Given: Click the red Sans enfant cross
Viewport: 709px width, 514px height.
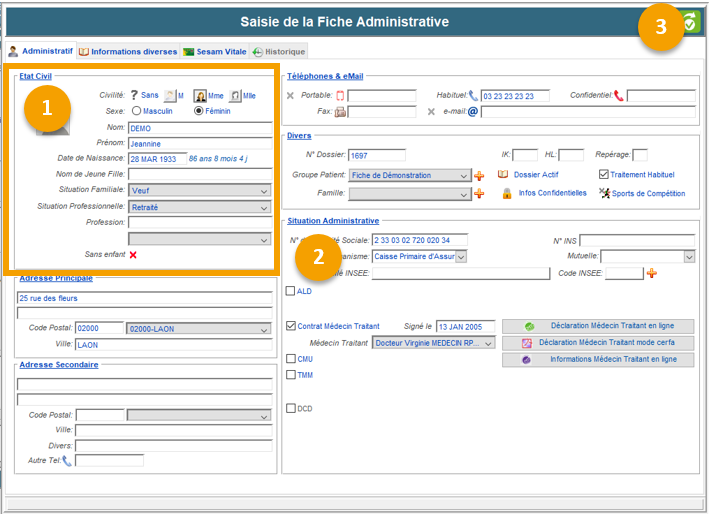Looking at the screenshot, I should [133, 255].
